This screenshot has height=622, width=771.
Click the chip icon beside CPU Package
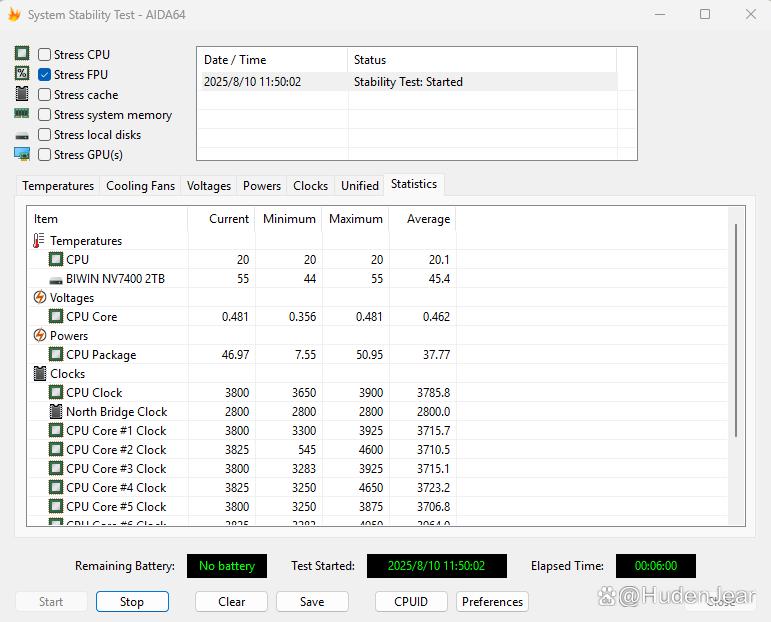tap(56, 355)
